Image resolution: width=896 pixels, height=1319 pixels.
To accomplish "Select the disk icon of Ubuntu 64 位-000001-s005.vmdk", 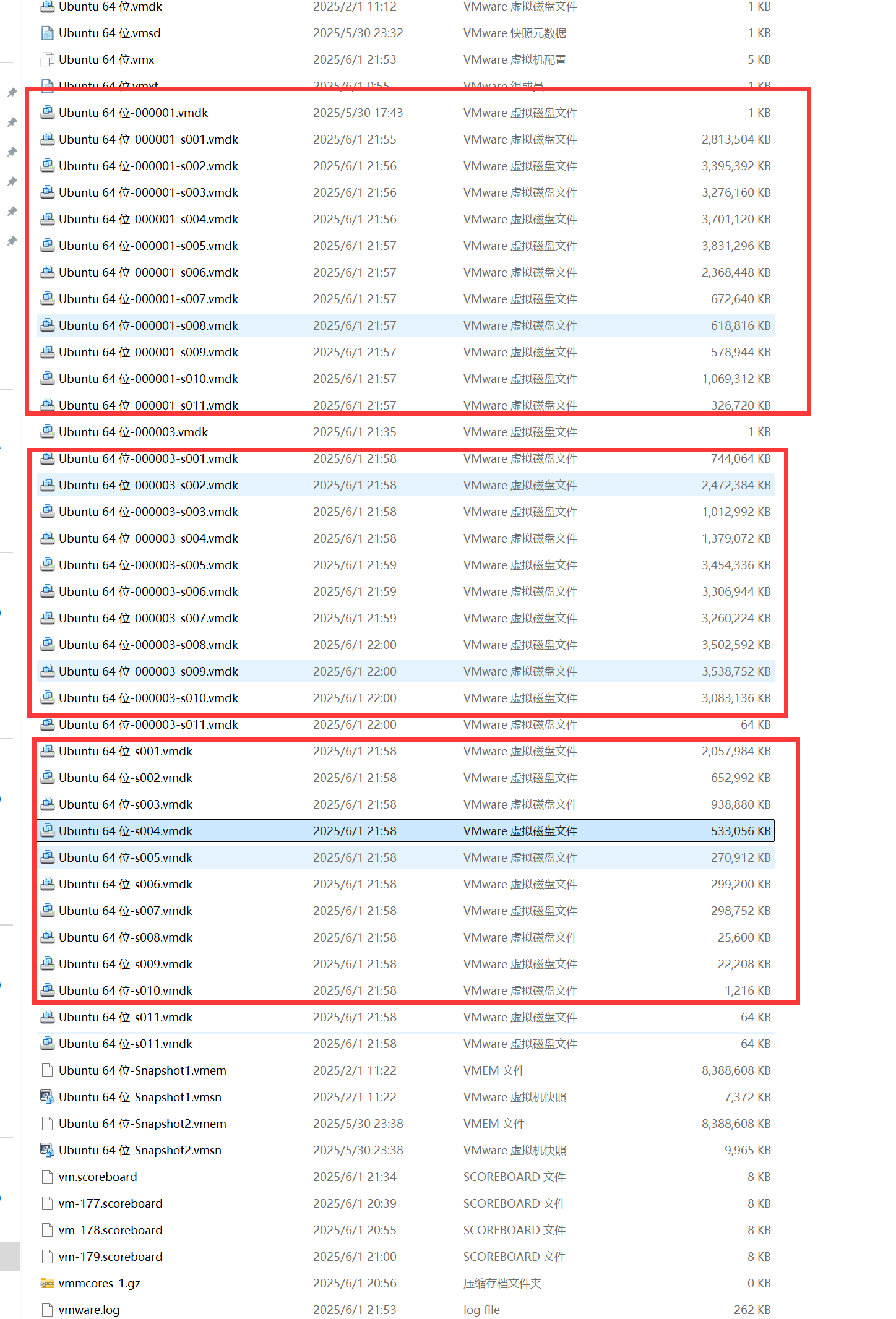I will (47, 246).
